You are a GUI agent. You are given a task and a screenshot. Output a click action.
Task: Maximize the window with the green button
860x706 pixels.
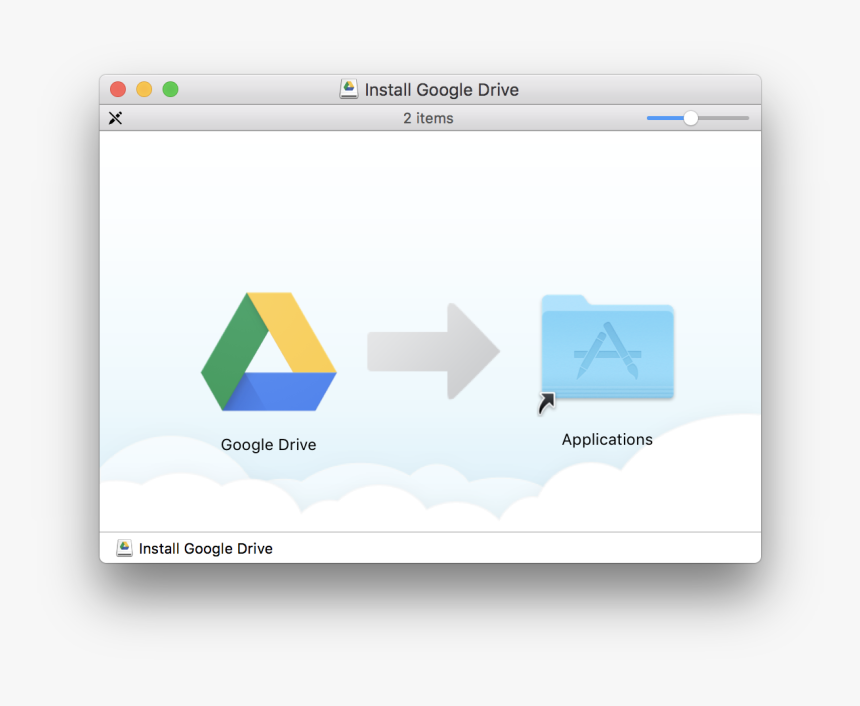tap(171, 89)
